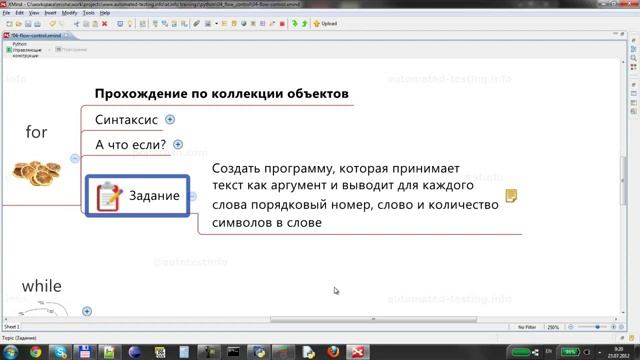Click the Windows Start button
Image resolution: width=640 pixels, height=360 pixels.
pyautogui.click(x=11, y=352)
